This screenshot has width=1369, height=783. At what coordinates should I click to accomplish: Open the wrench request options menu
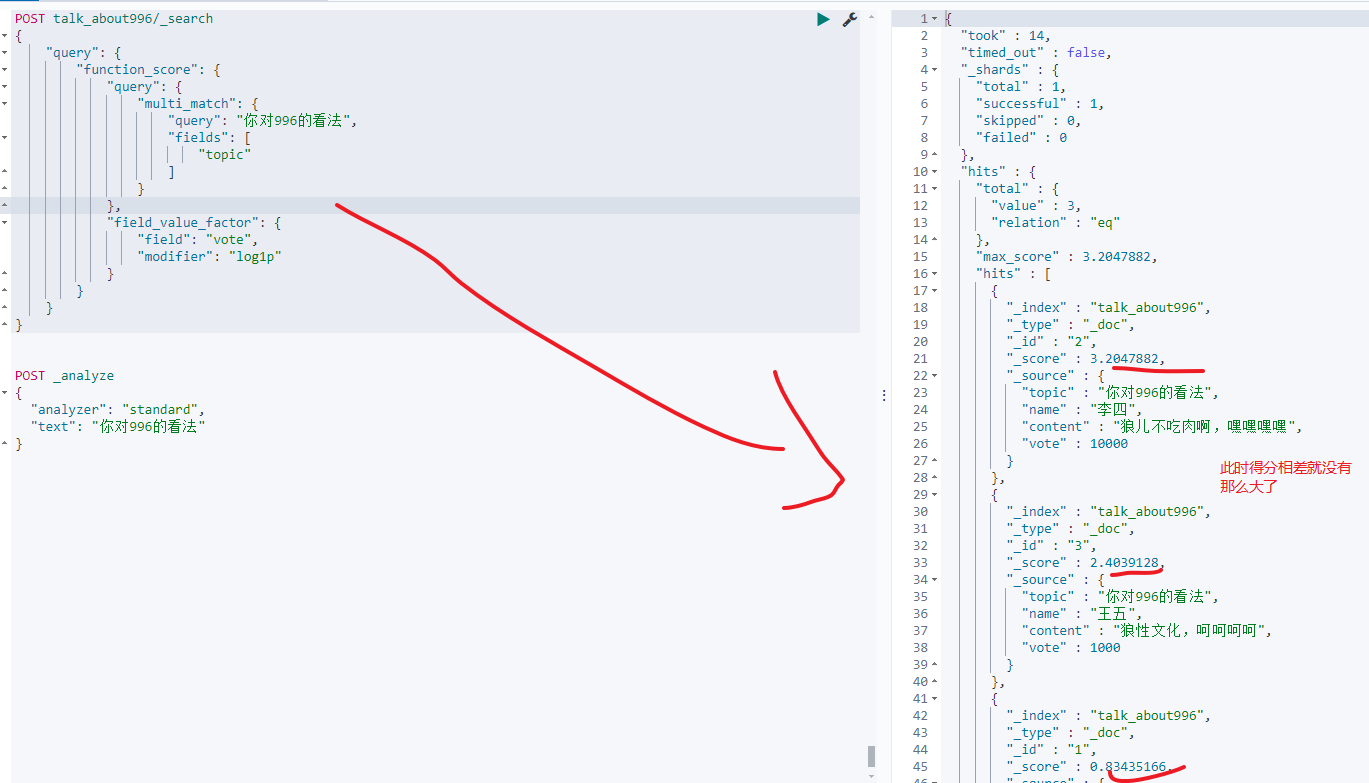[x=850, y=19]
